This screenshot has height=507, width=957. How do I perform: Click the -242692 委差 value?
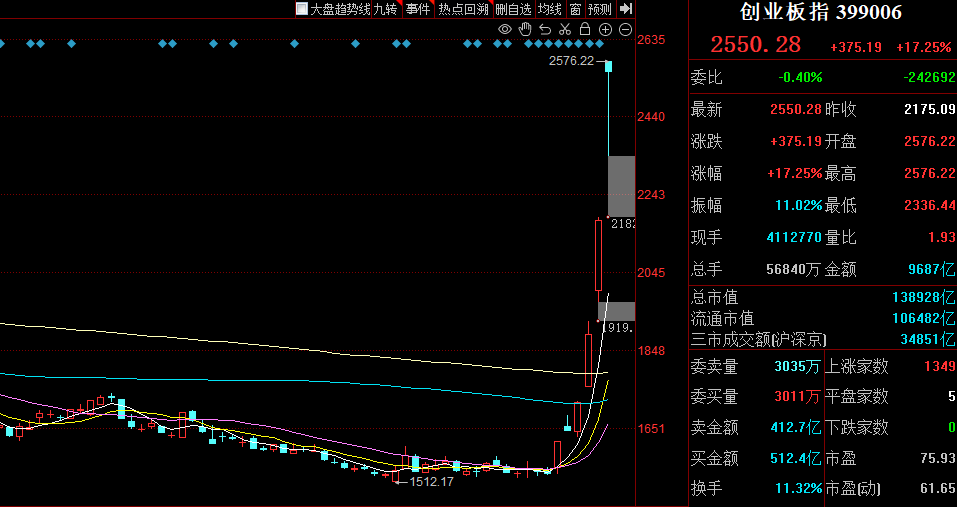point(930,77)
